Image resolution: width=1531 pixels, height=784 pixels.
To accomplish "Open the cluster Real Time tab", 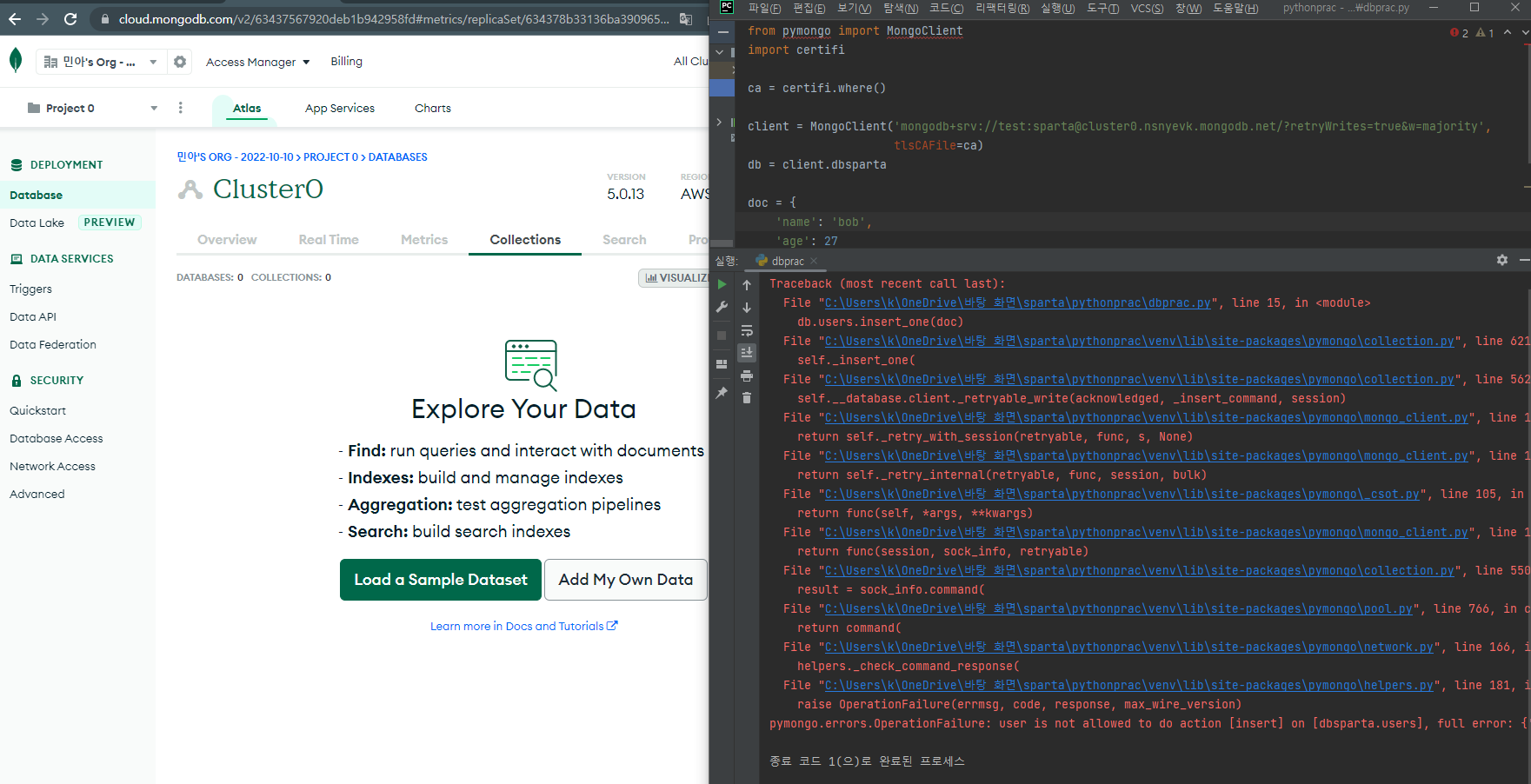I will coord(329,240).
